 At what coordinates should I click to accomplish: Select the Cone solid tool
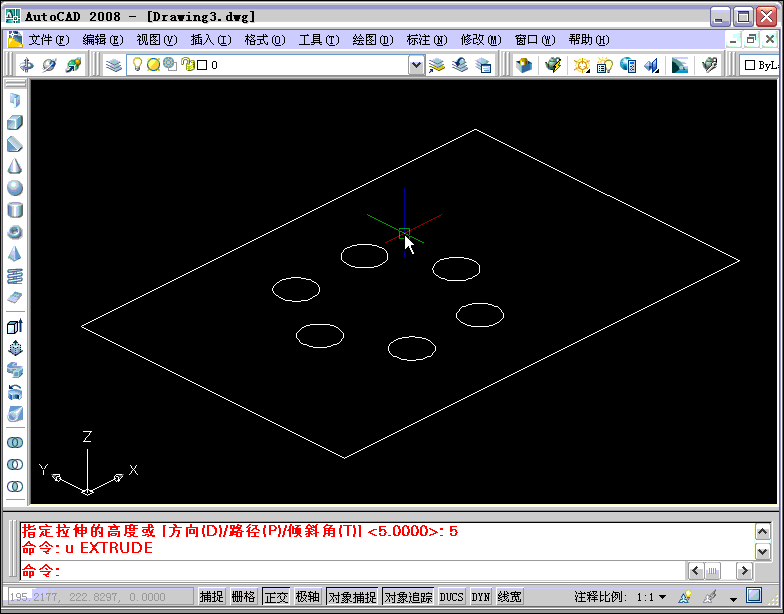tap(15, 166)
